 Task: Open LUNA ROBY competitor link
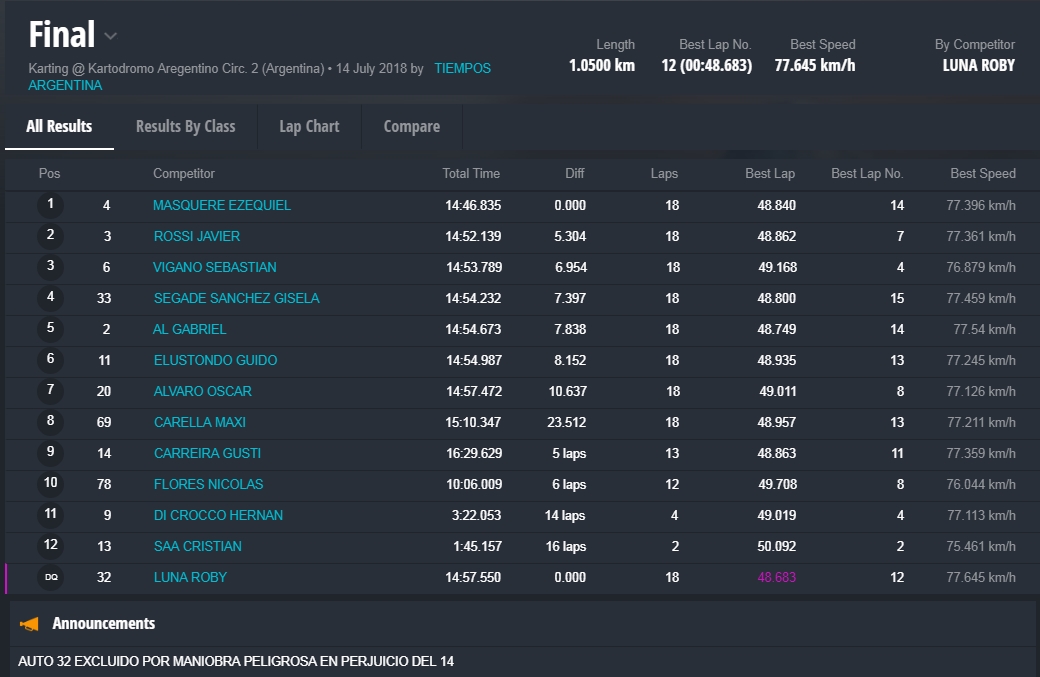pos(190,577)
